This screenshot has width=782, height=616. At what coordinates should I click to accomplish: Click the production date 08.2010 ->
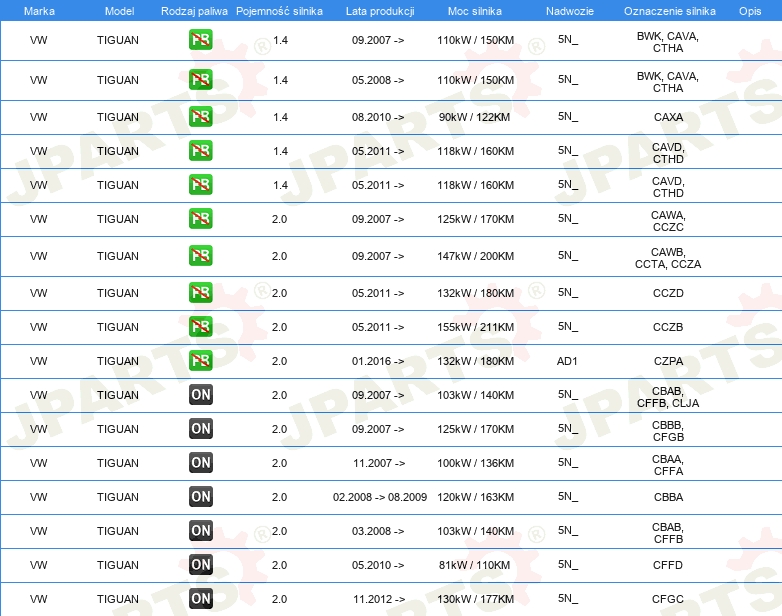pyautogui.click(x=378, y=117)
